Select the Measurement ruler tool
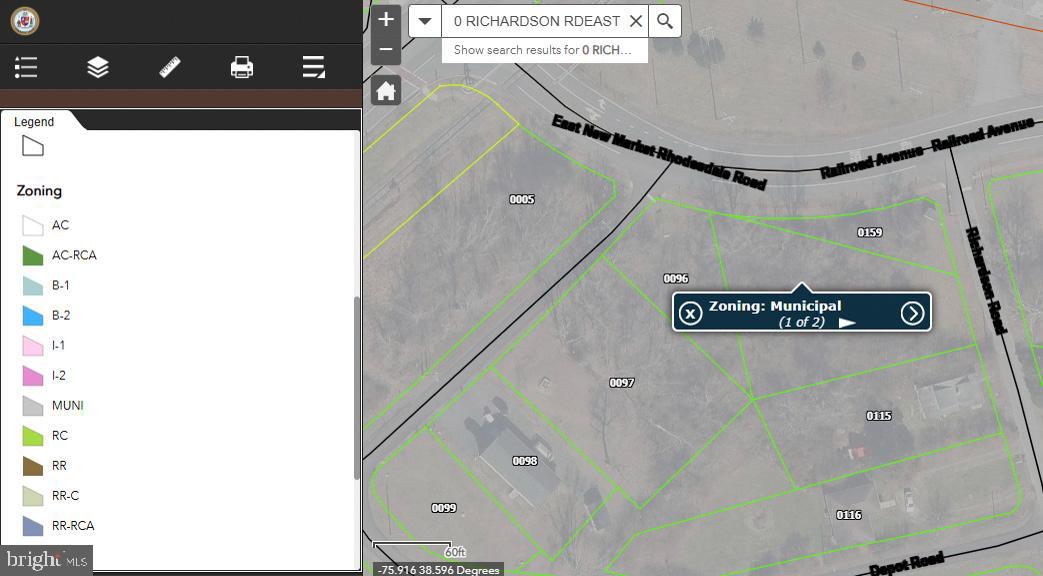This screenshot has width=1043, height=576. pyautogui.click(x=170, y=67)
